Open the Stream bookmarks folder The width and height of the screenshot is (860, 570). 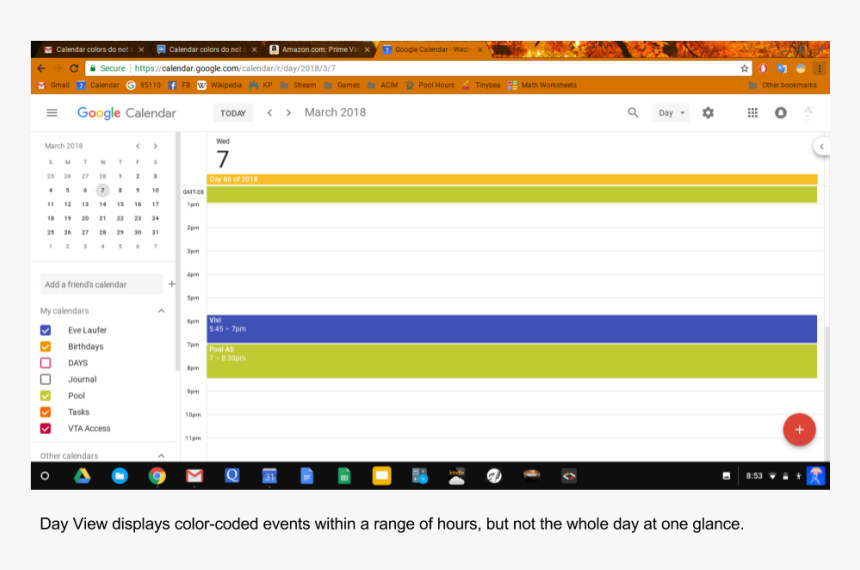pos(298,85)
